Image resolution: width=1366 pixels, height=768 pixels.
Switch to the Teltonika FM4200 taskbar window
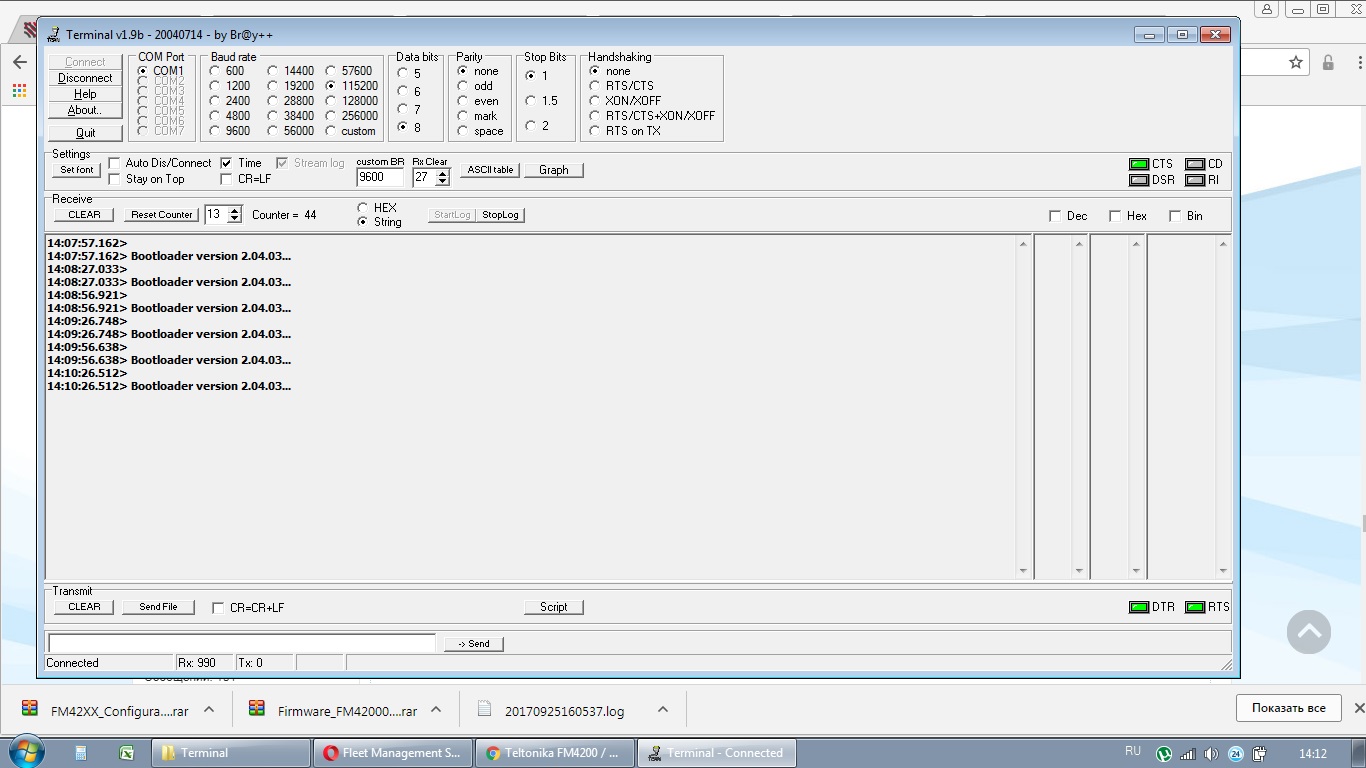coord(555,753)
